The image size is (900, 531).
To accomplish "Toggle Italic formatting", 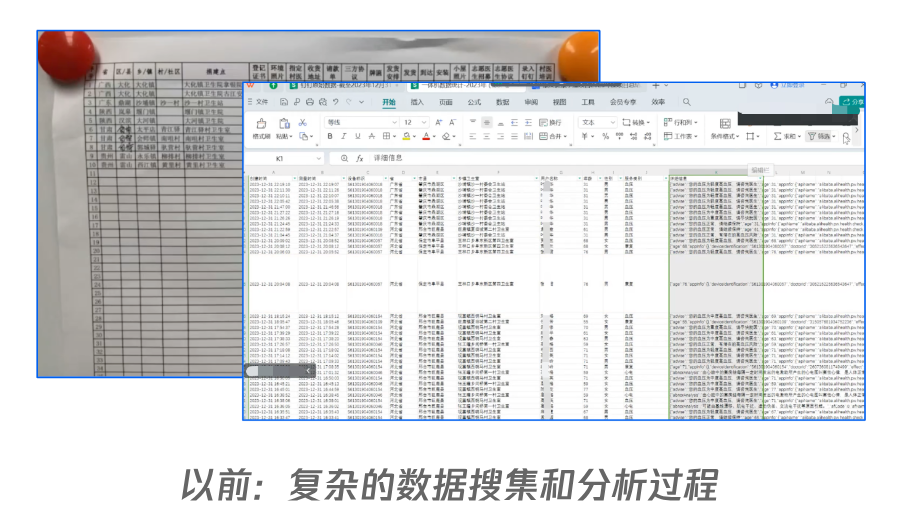I will (344, 137).
